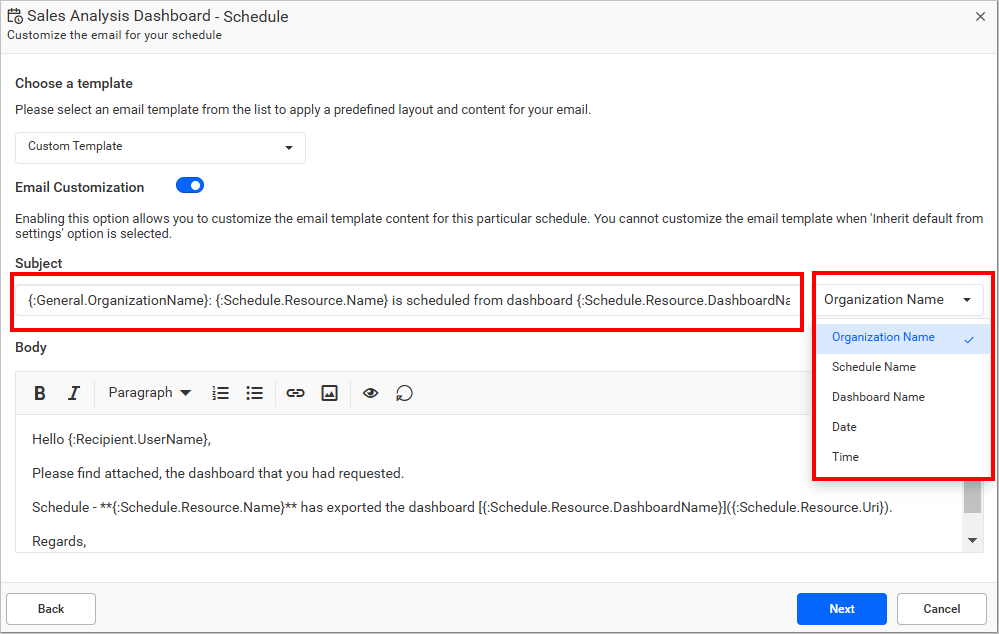
Task: Open the Custom Template dropdown
Action: tap(160, 147)
